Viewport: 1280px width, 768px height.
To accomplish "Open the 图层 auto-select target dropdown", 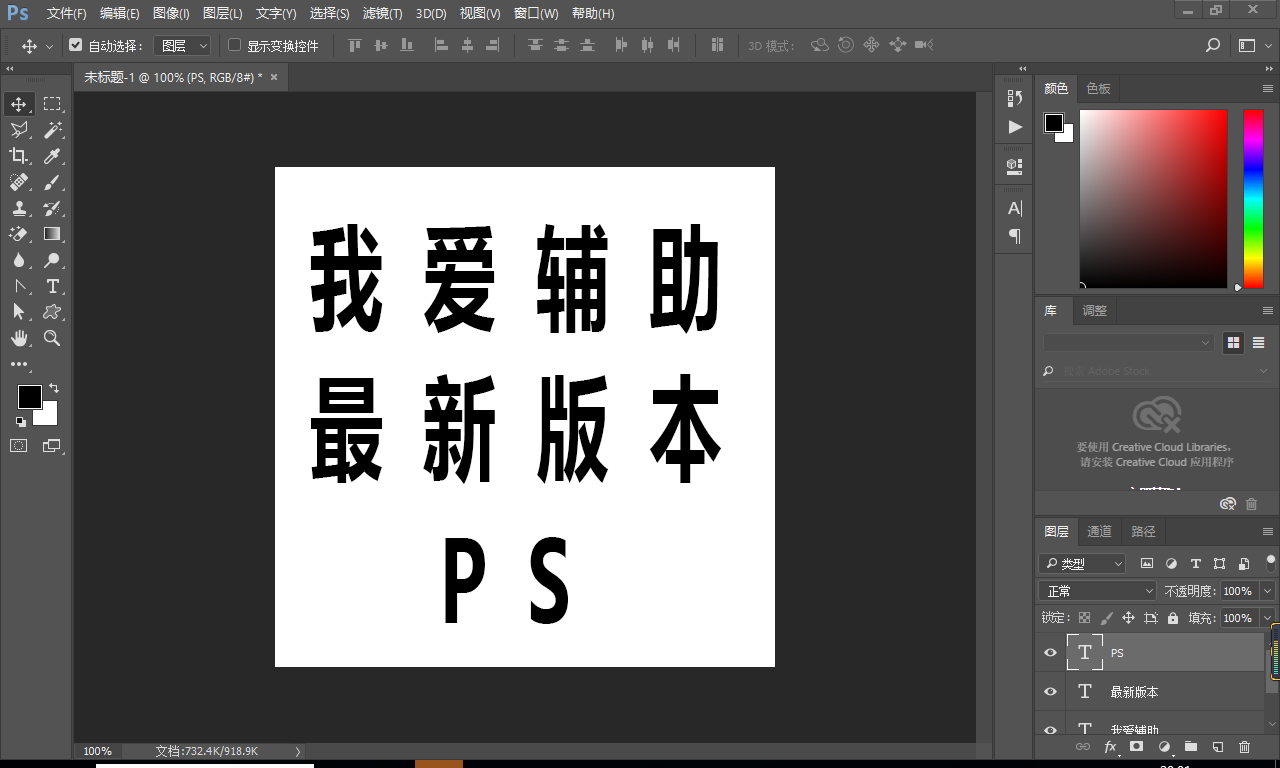I will point(183,45).
